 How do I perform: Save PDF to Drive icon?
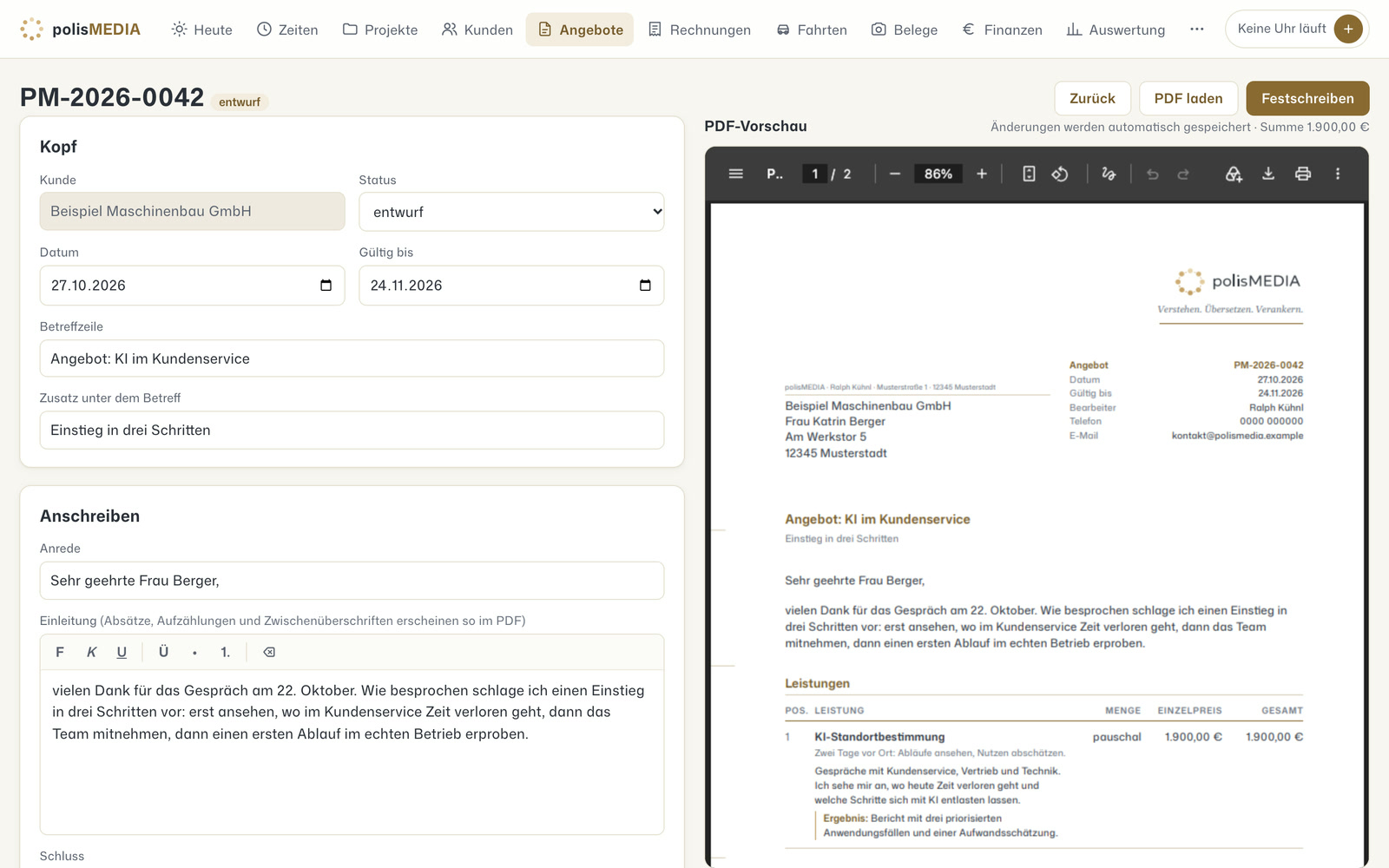point(1234,174)
